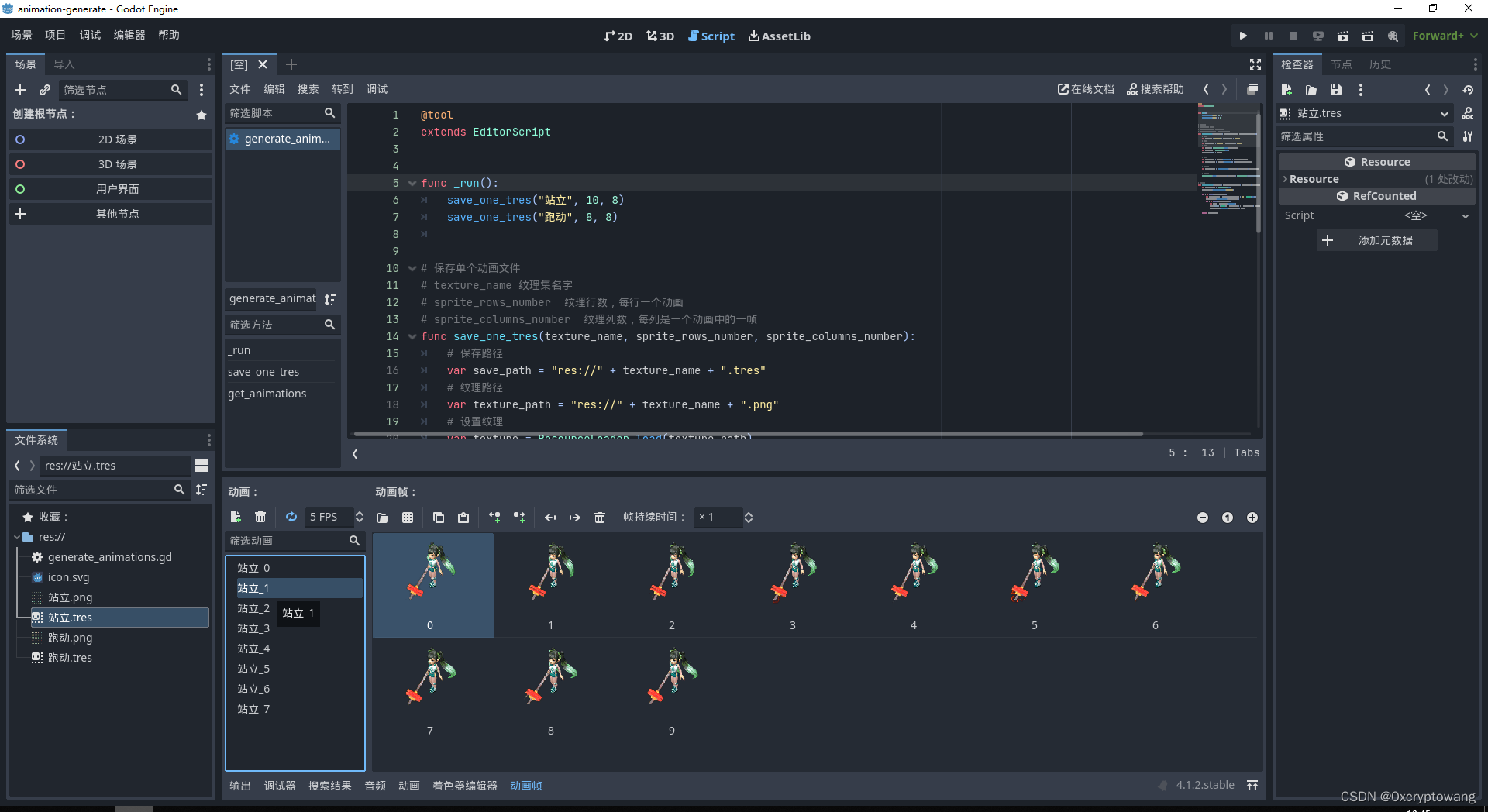Toggle animation looping
The height and width of the screenshot is (812, 1488).
pos(291,517)
